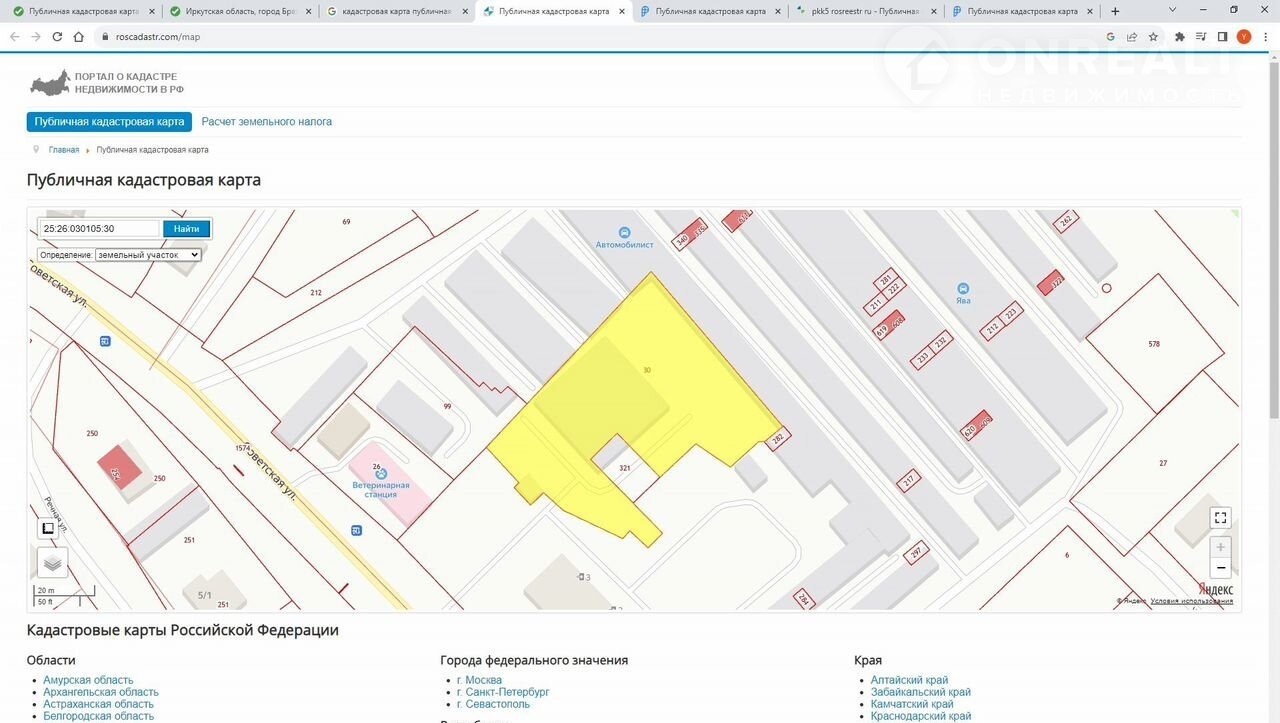Switch the map to fullscreen mode
1280x723 pixels.
point(1219,518)
